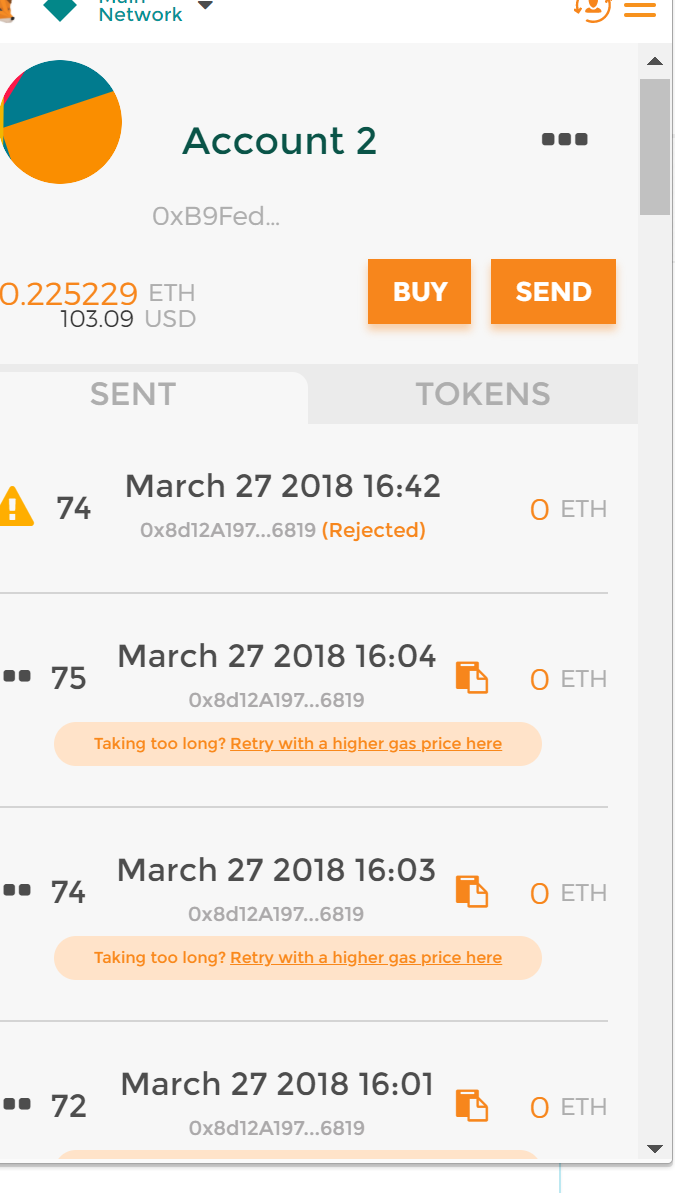
Task: Select the SENT tab
Action: click(x=132, y=394)
